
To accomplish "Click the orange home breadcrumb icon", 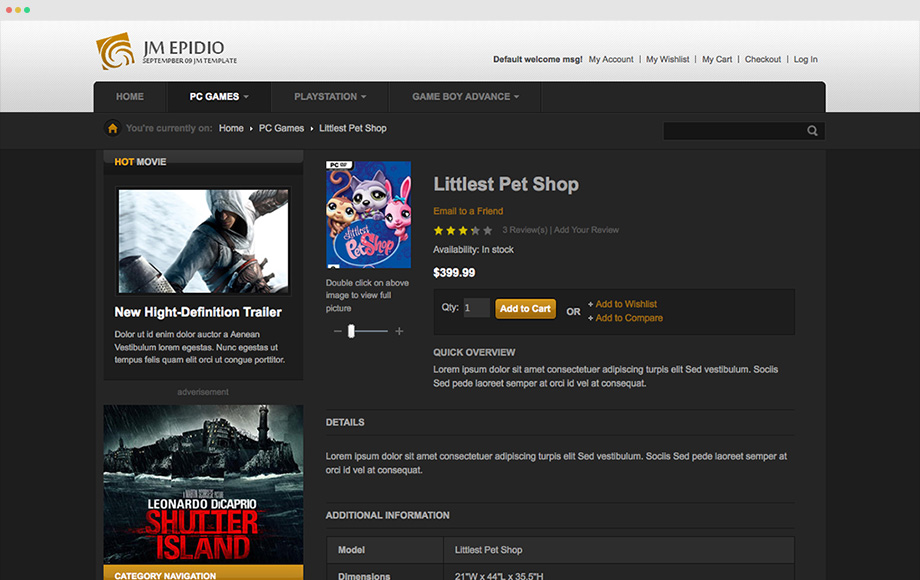I will pyautogui.click(x=113, y=128).
